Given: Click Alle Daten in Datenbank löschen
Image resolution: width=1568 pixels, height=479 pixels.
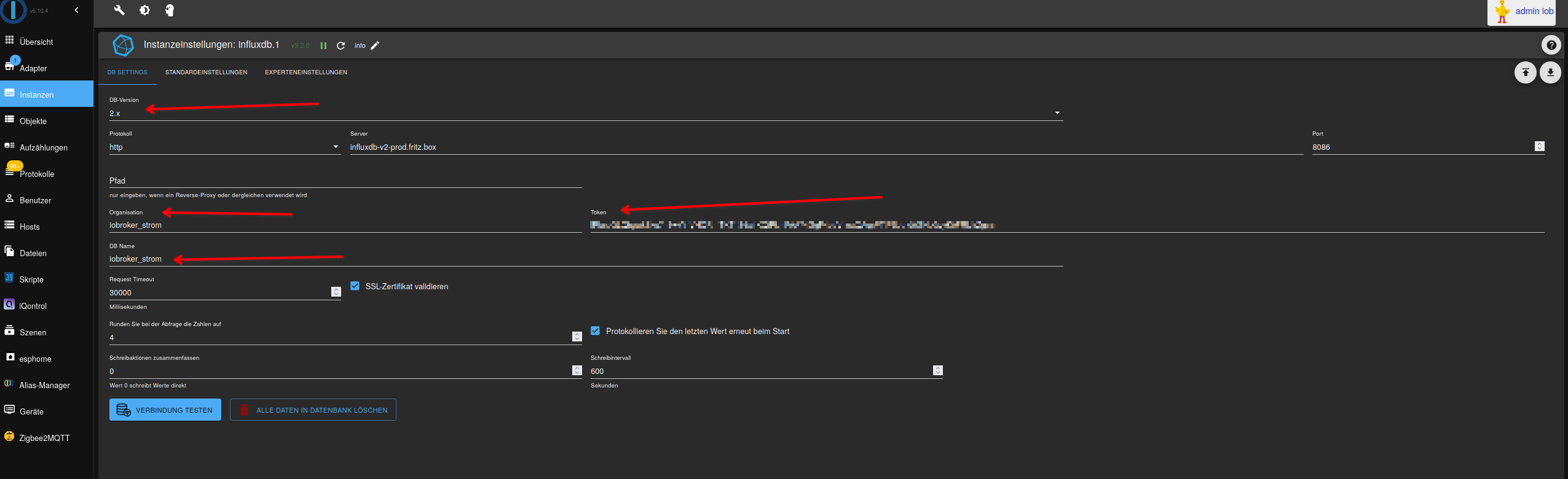Looking at the screenshot, I should [313, 410].
